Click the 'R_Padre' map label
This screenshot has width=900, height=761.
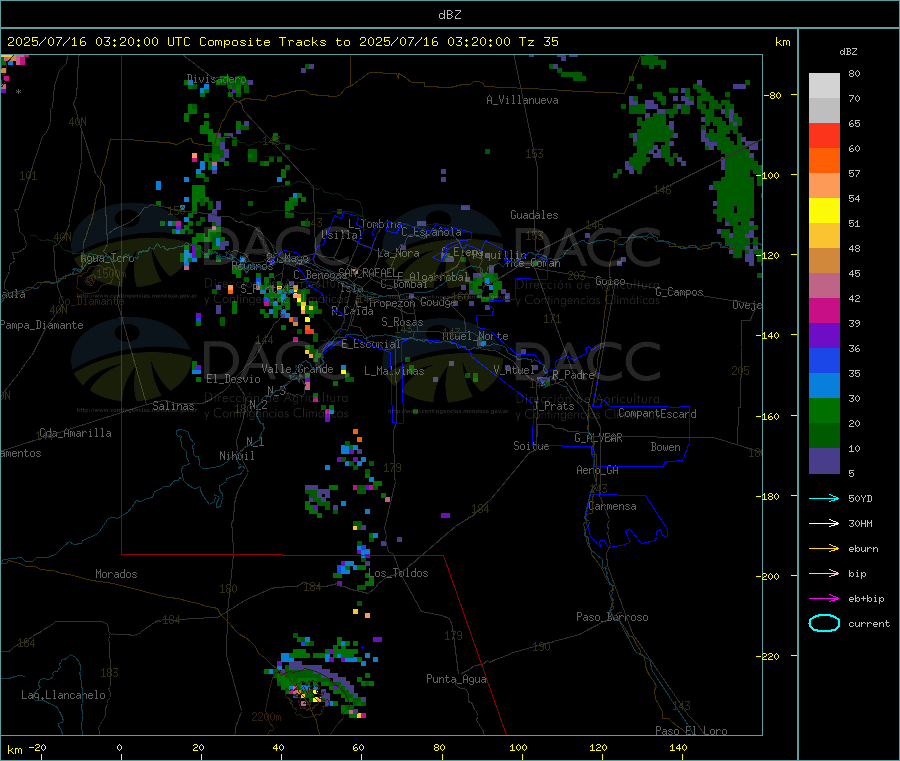pyautogui.click(x=573, y=375)
